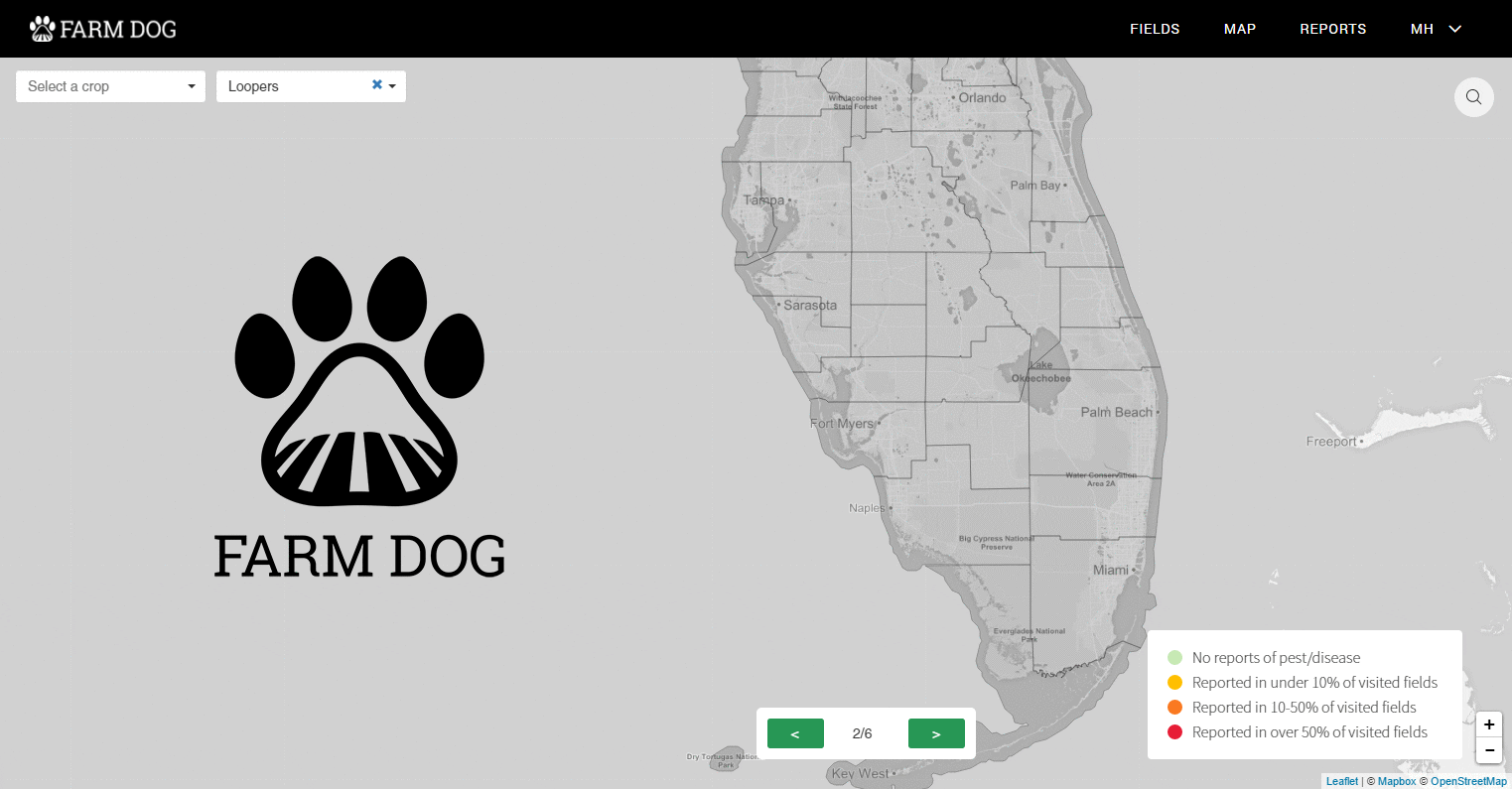1512x789 pixels.
Task: Click the large Farm Dog paw graphic
Action: click(x=359, y=381)
